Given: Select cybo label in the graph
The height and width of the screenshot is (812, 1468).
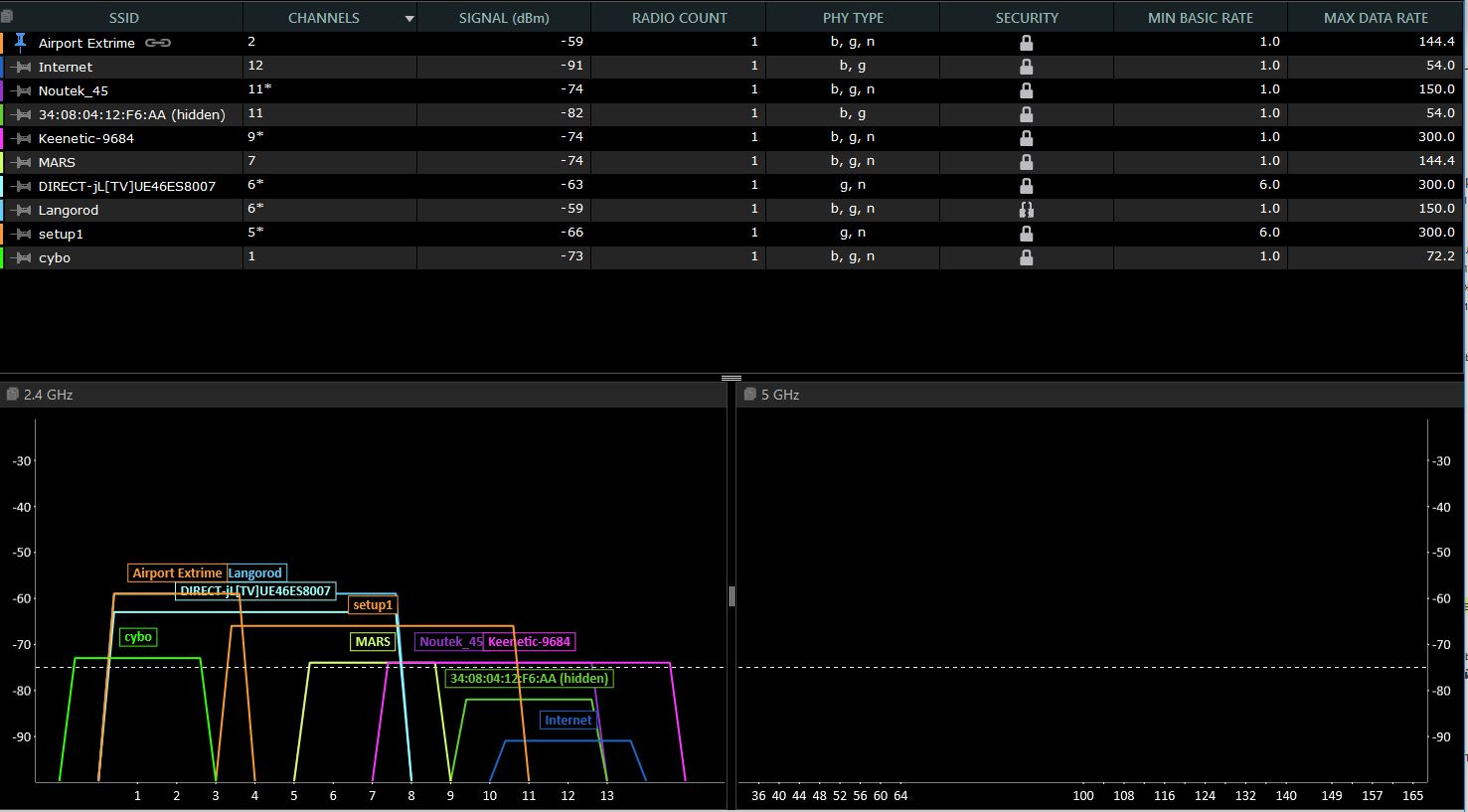Looking at the screenshot, I should [138, 637].
